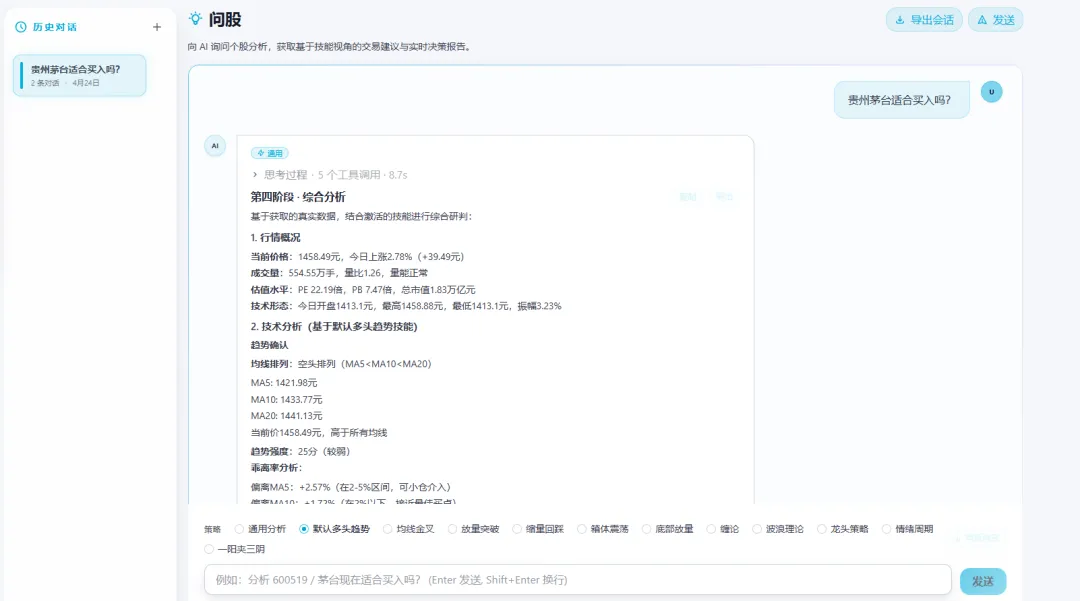Image resolution: width=1080 pixels, height=601 pixels.
Task: Select the 底部放量 strategy radio
Action: coord(647,529)
